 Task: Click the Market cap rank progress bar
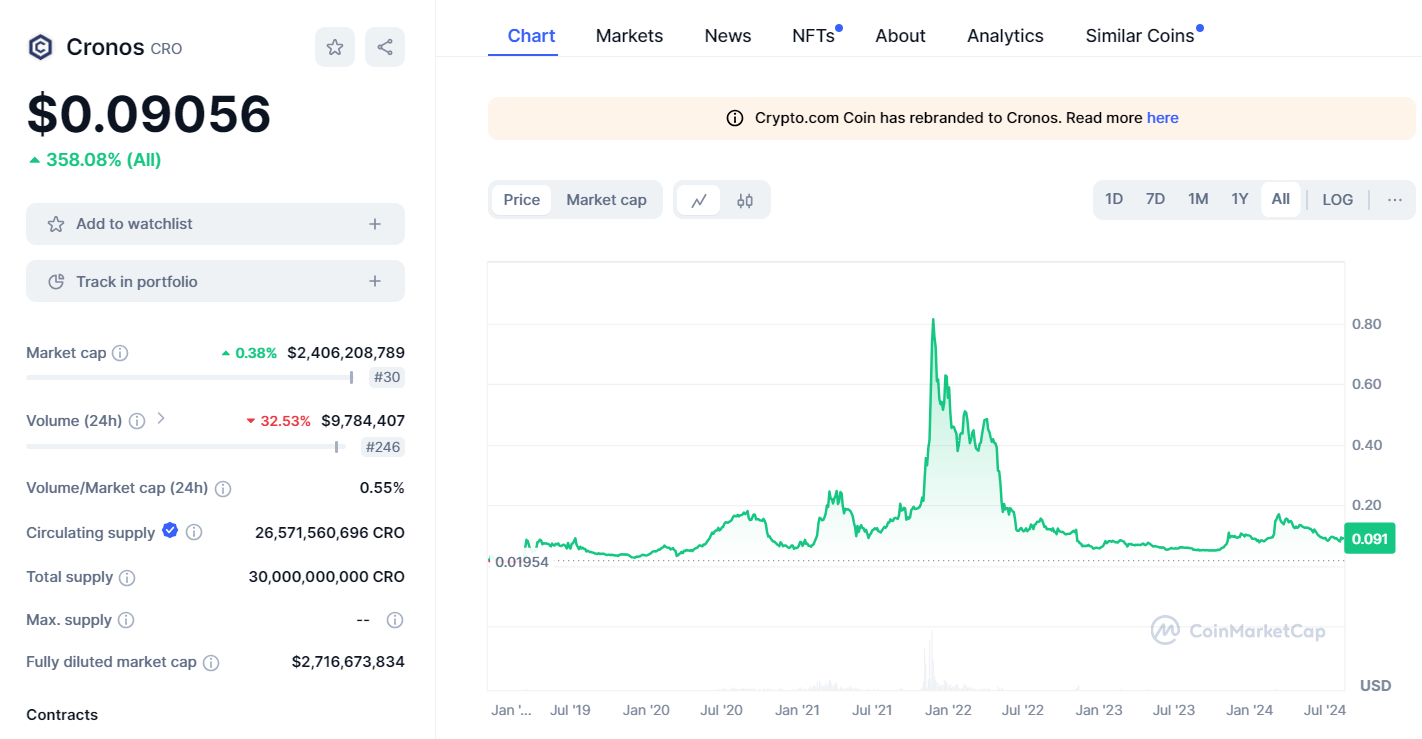click(190, 377)
